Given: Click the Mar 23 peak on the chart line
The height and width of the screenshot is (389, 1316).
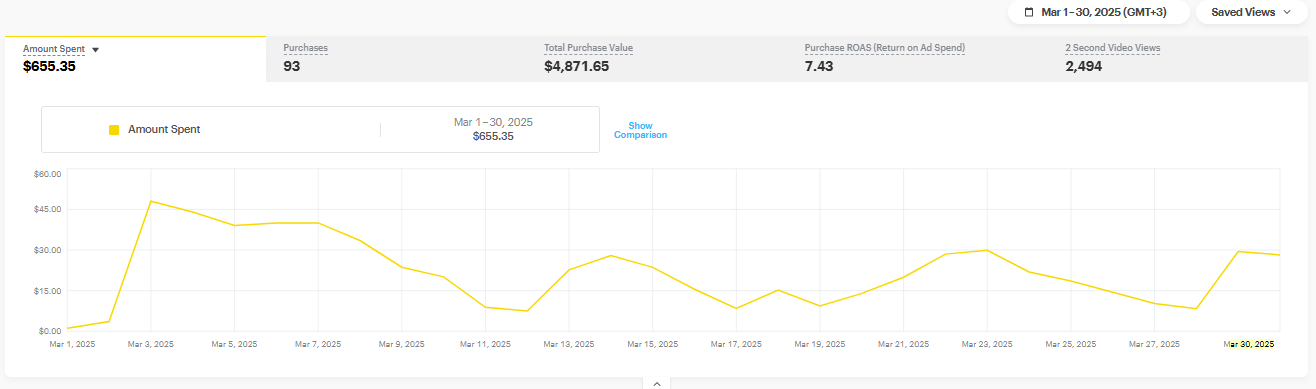Looking at the screenshot, I should click(x=987, y=250).
